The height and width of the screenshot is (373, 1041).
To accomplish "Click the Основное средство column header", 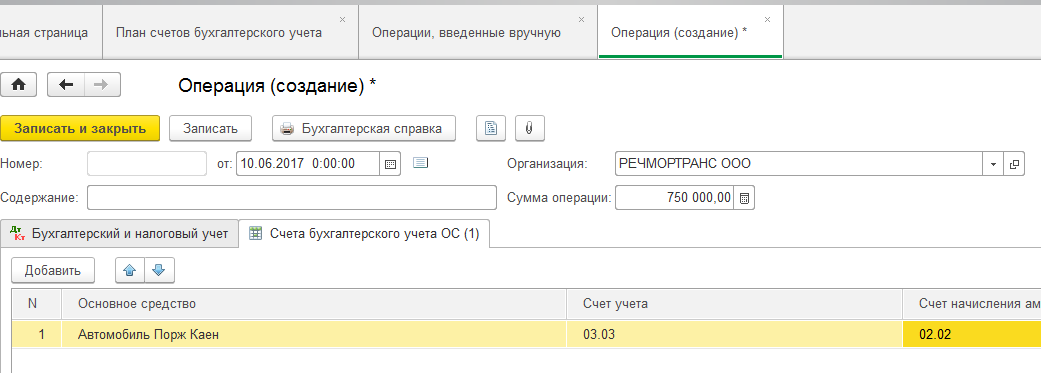I will 314,304.
